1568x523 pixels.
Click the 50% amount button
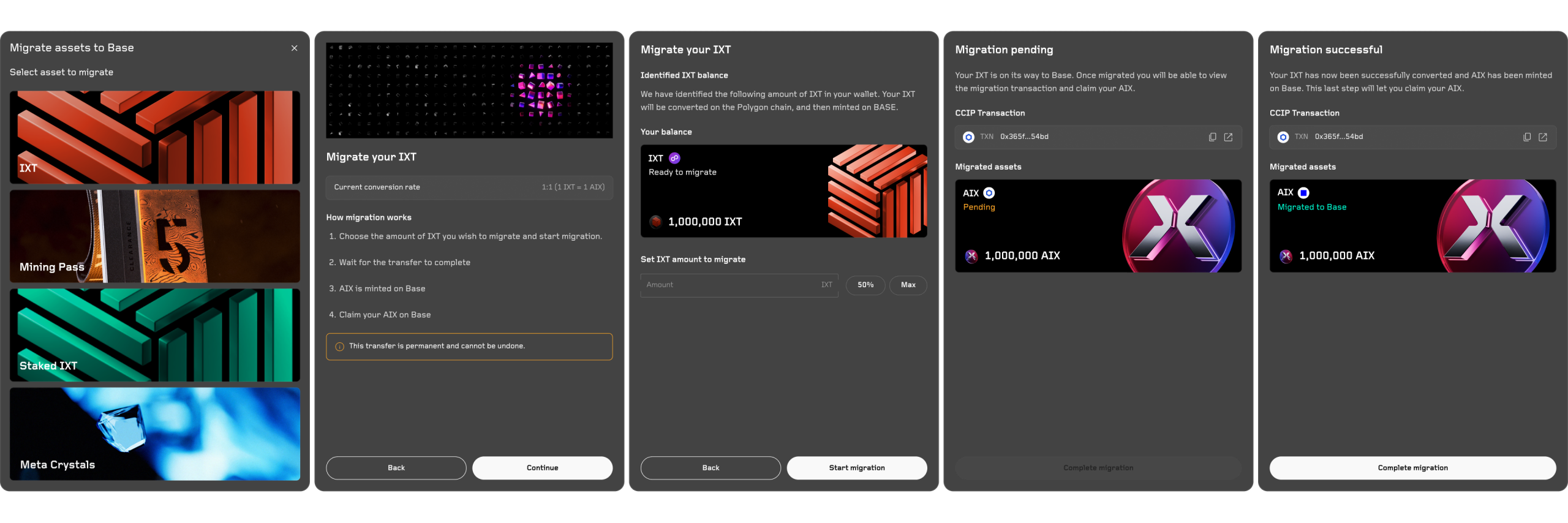(865, 285)
